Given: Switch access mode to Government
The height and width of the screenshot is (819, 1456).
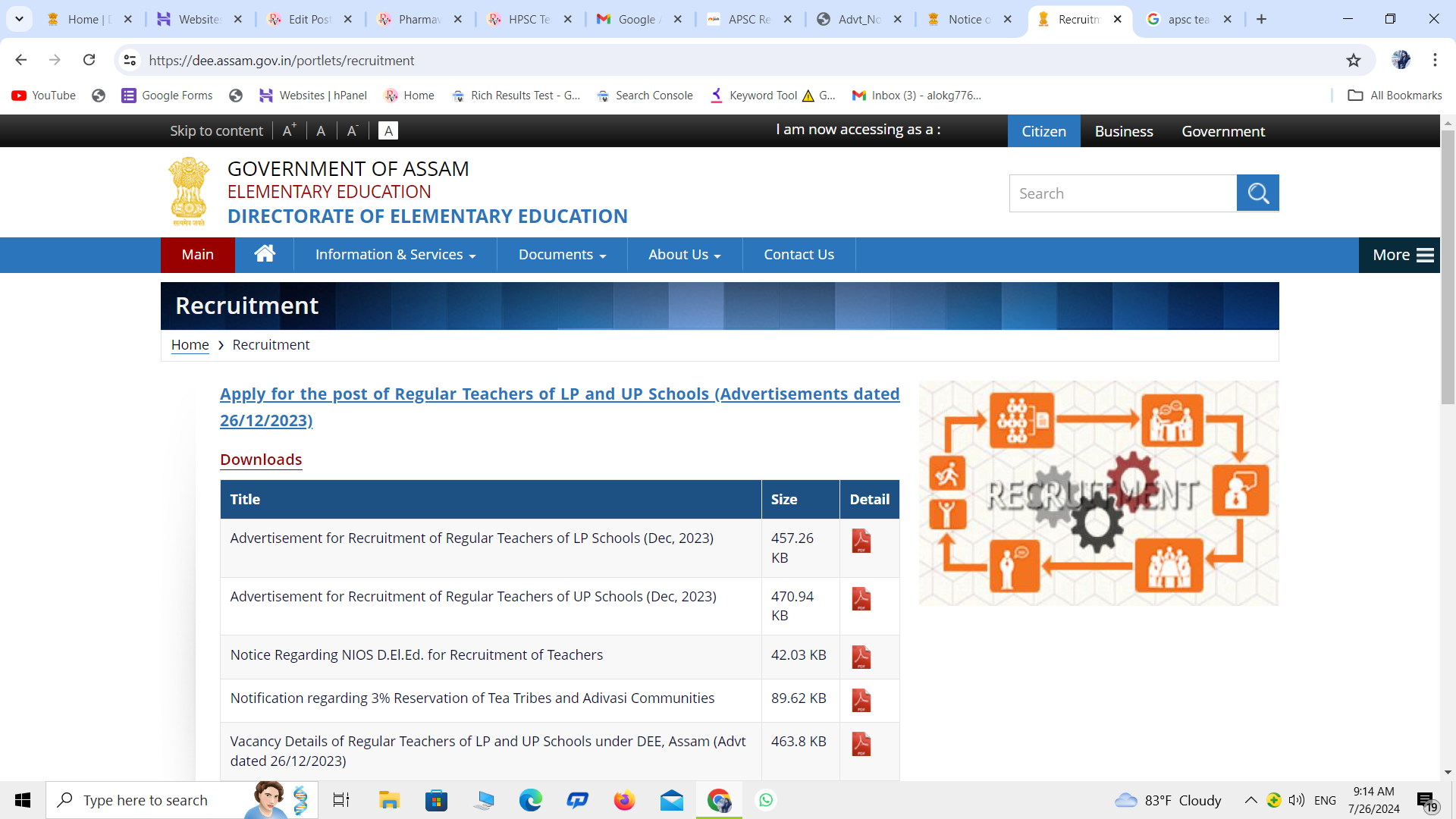Looking at the screenshot, I should [x=1223, y=131].
